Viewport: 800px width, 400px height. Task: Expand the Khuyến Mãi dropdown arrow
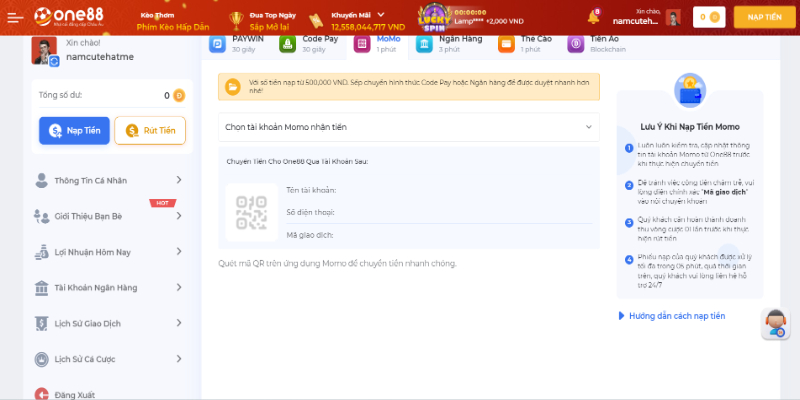click(x=381, y=15)
